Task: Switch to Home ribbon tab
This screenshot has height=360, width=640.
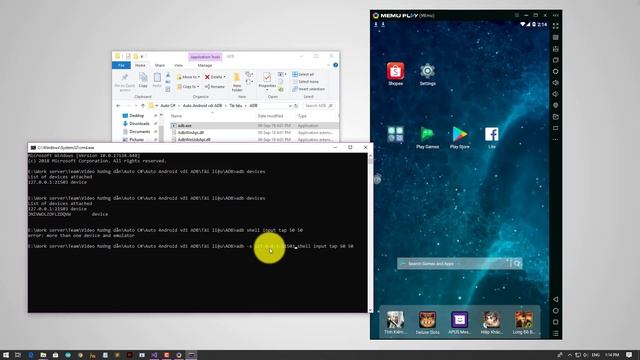Action: point(140,65)
